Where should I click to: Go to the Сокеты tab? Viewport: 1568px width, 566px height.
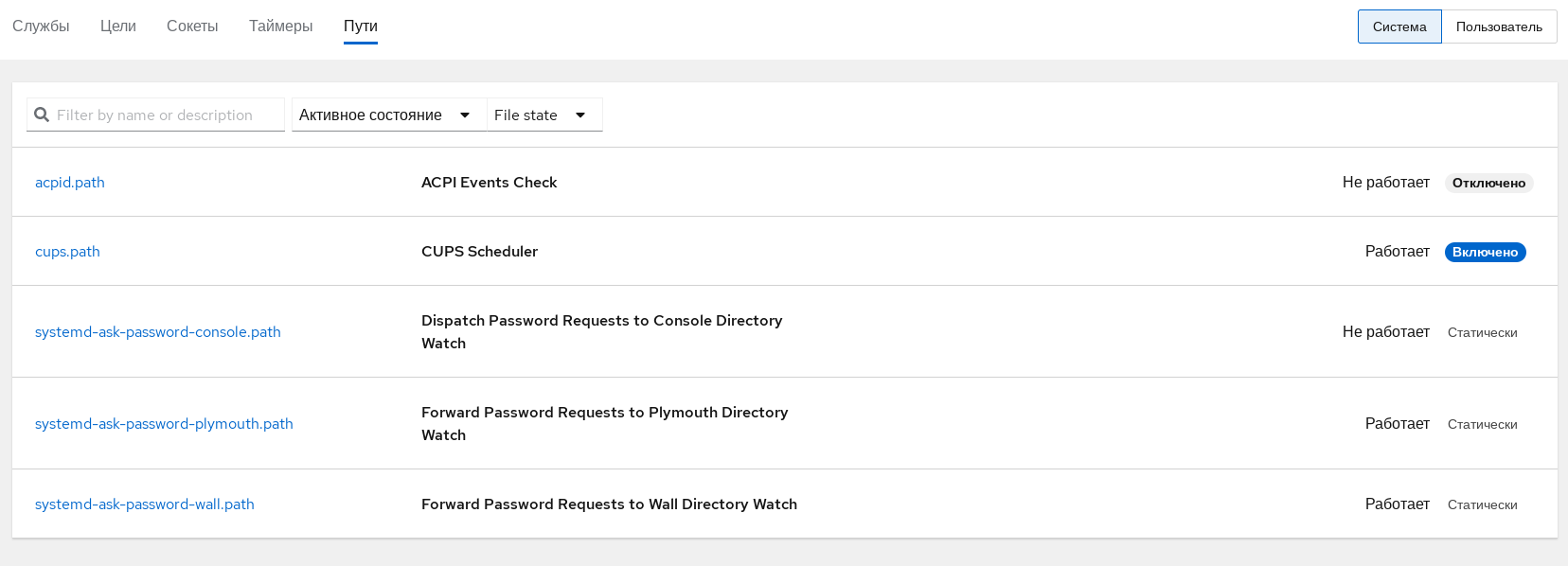click(x=192, y=27)
